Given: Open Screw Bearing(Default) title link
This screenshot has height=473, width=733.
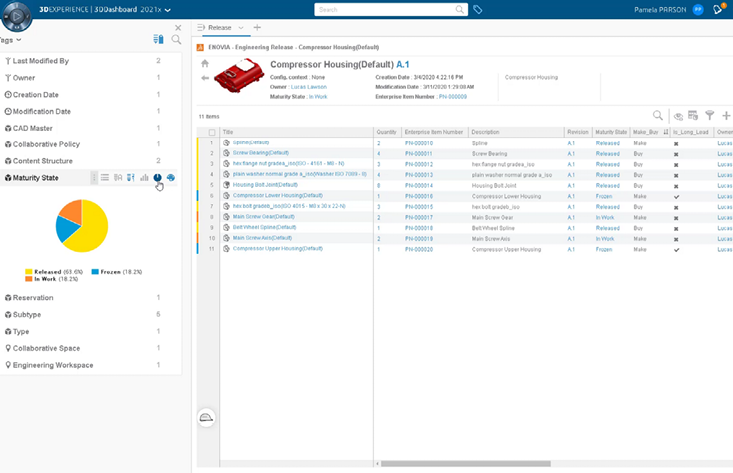Looking at the screenshot, I should (x=261, y=153).
